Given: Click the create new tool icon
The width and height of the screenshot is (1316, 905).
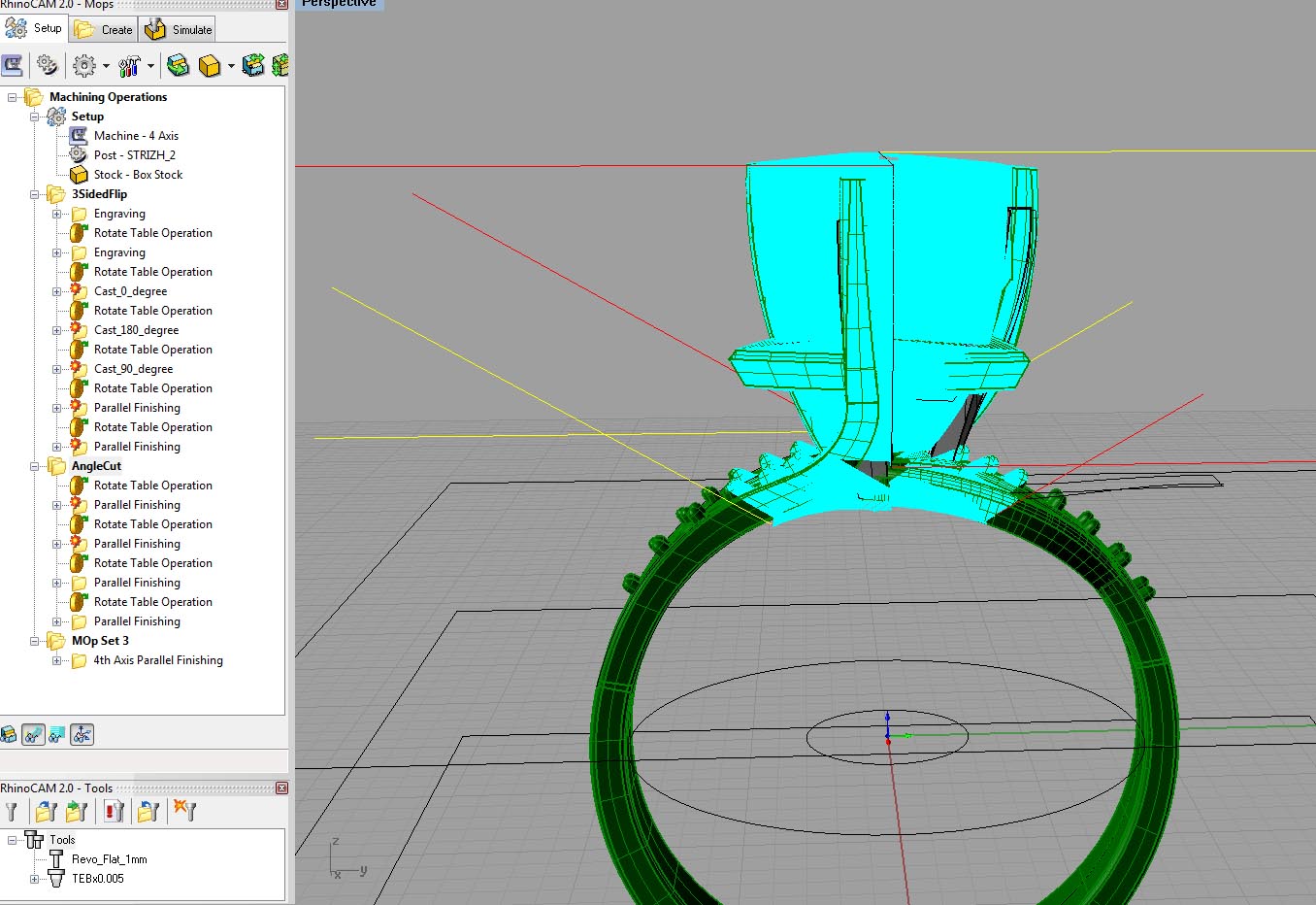Looking at the screenshot, I should click(x=12, y=811).
